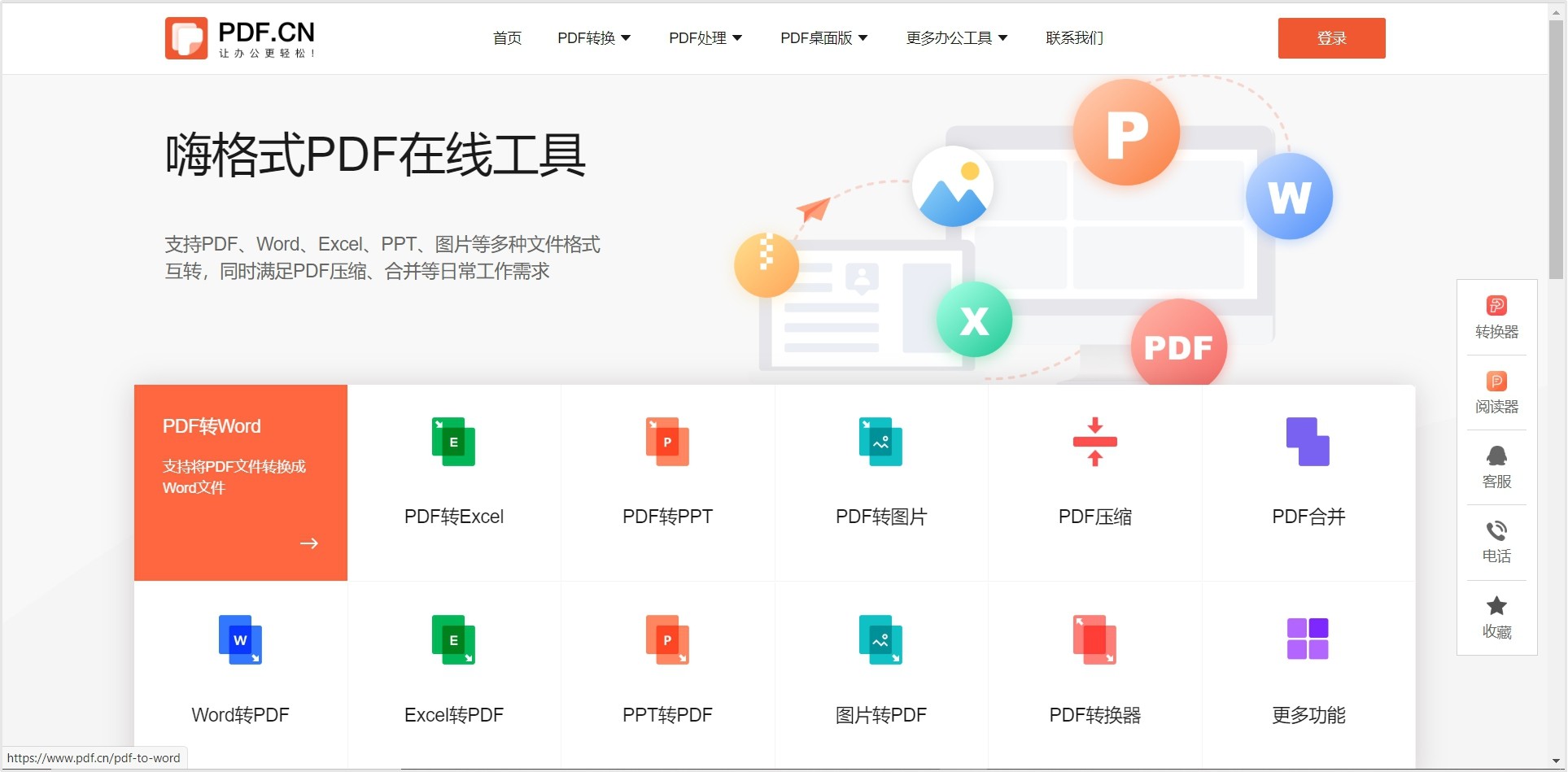1568x772 pixels.
Task: Open the PPT转PDF tool icon
Action: [x=667, y=639]
